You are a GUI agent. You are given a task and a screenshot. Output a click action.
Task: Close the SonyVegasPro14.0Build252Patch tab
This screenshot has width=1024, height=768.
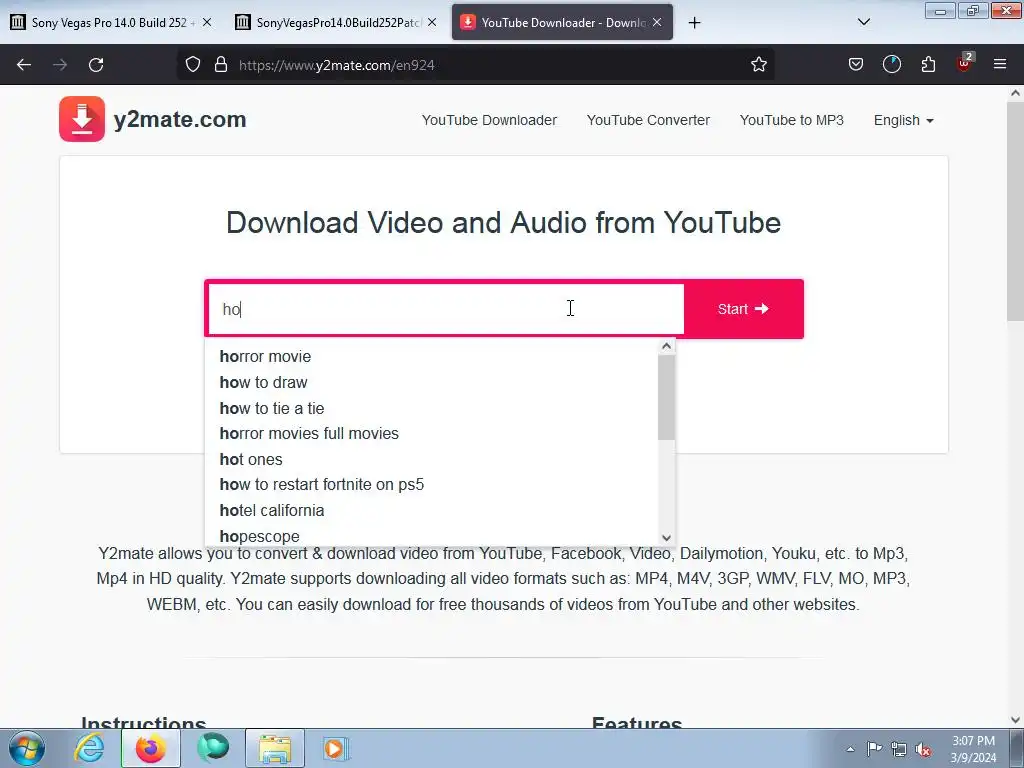point(432,22)
